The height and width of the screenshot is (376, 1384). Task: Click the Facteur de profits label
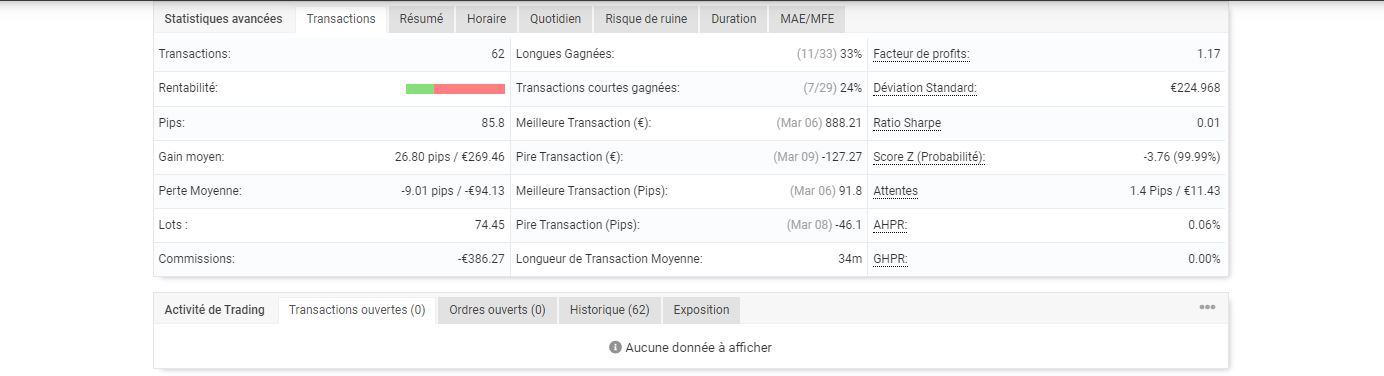[921, 54]
